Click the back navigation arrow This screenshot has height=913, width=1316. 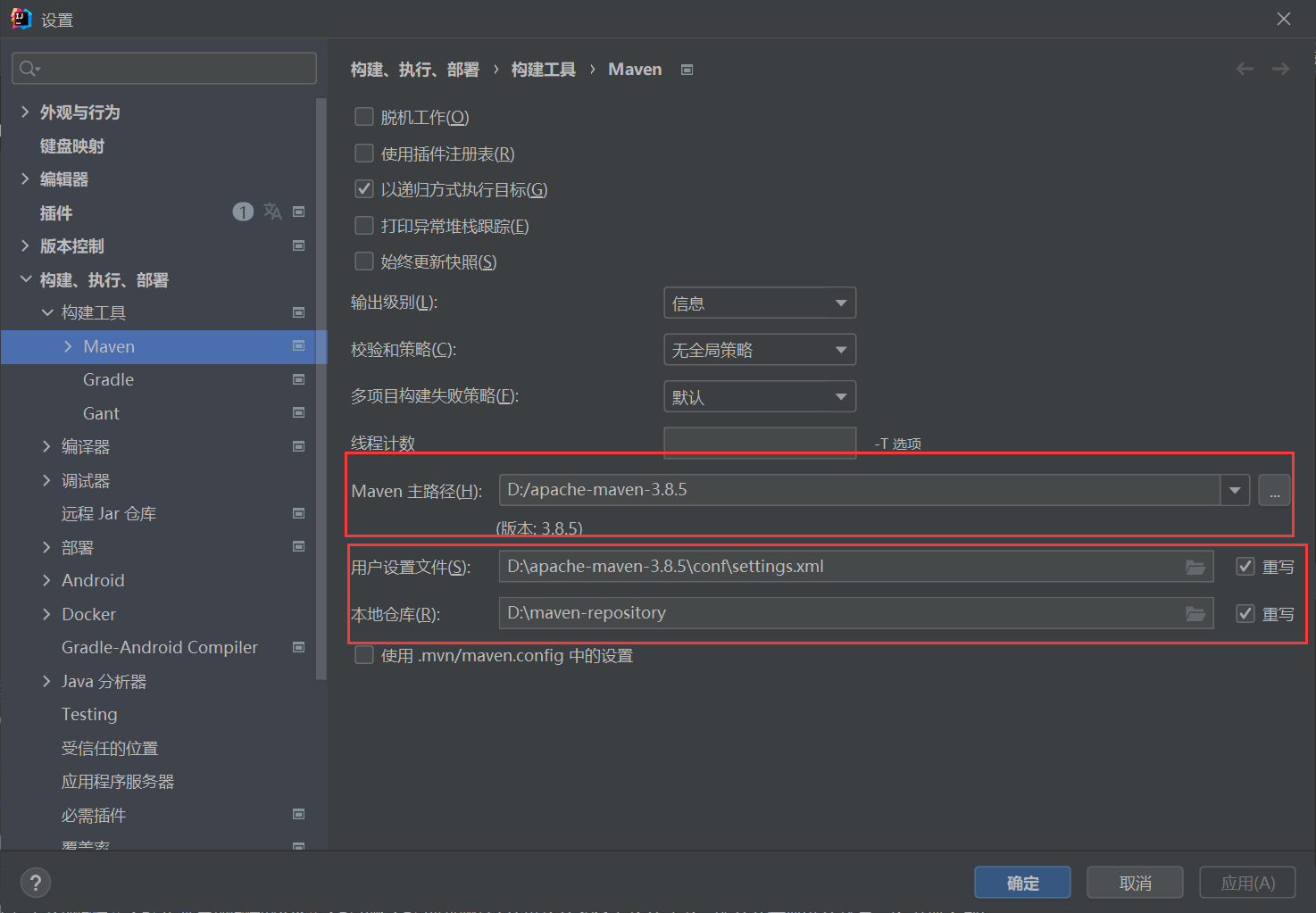[x=1245, y=69]
